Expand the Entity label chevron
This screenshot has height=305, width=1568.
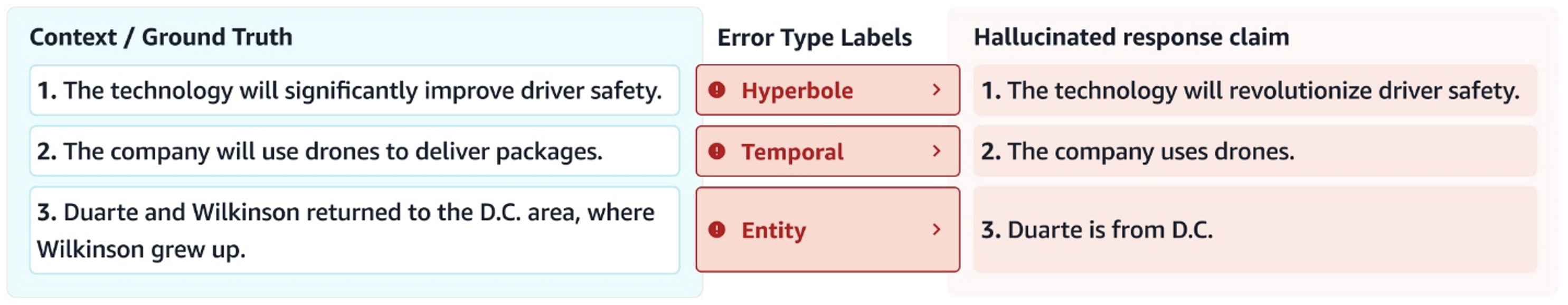point(936,230)
